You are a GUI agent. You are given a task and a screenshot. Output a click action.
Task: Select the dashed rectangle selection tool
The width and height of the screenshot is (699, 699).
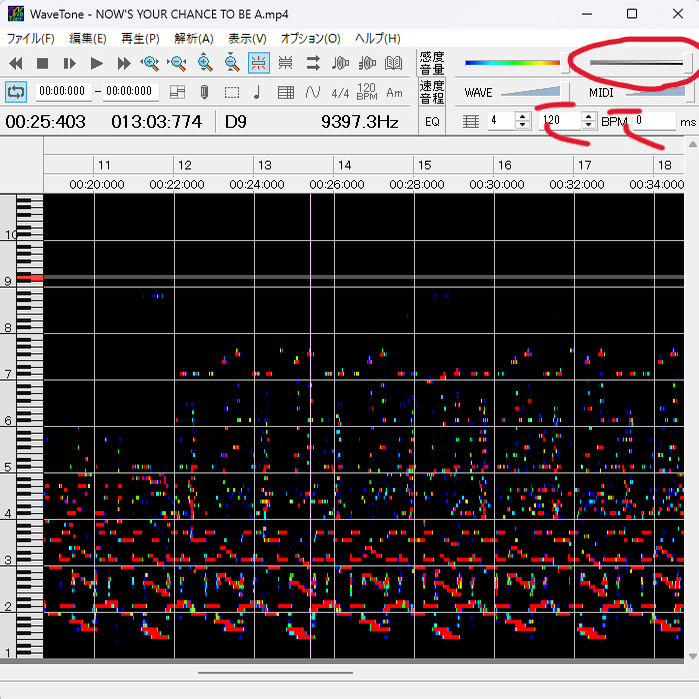(x=232, y=92)
